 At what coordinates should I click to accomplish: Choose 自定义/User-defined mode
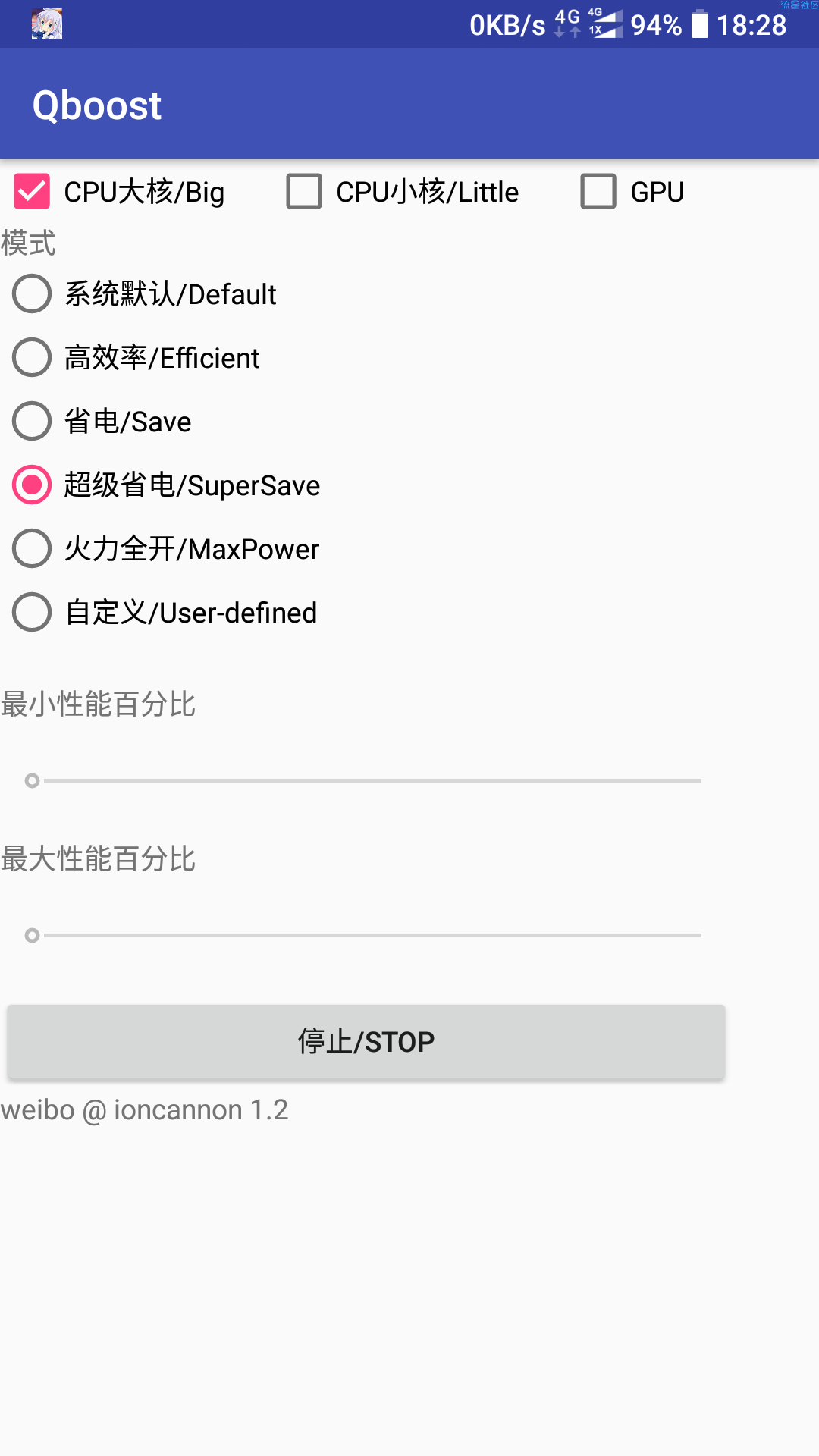click(x=165, y=613)
